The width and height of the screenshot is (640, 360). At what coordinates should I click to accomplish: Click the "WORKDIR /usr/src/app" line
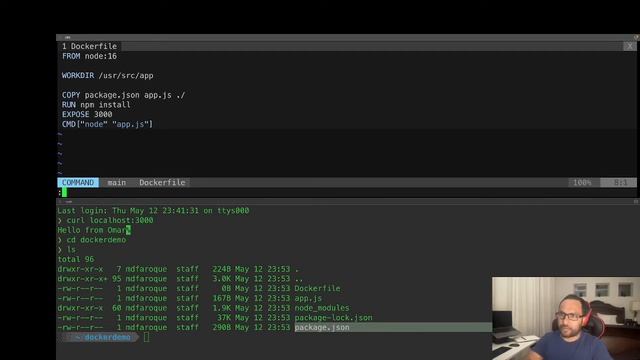point(108,76)
